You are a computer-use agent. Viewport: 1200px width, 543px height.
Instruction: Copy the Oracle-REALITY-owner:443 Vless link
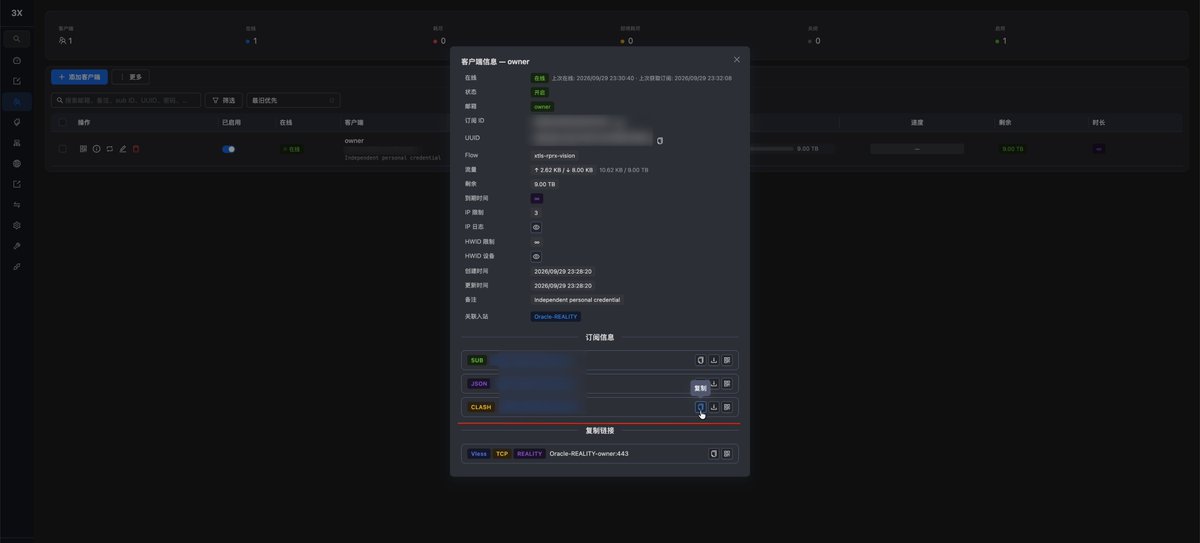[x=714, y=453]
